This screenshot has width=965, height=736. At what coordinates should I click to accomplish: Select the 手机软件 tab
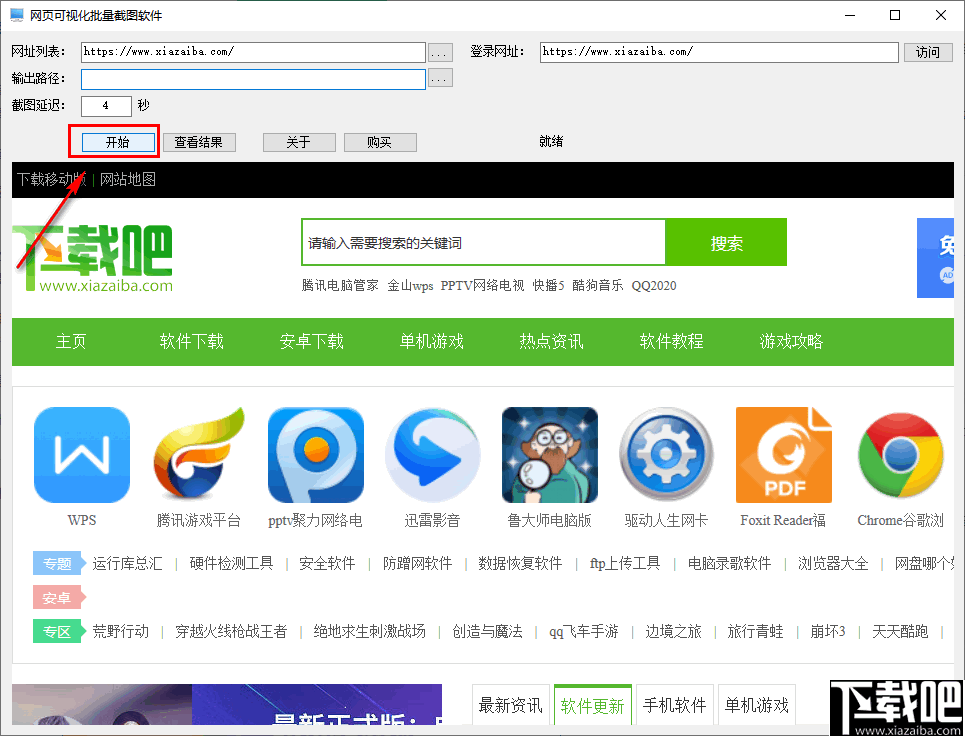(674, 704)
